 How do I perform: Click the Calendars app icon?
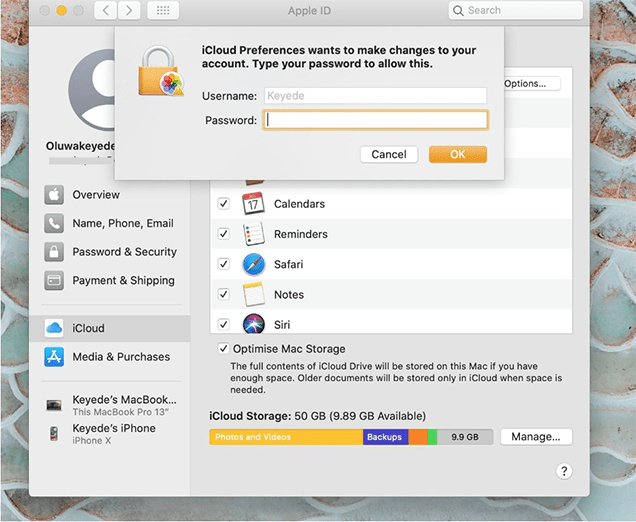point(254,204)
